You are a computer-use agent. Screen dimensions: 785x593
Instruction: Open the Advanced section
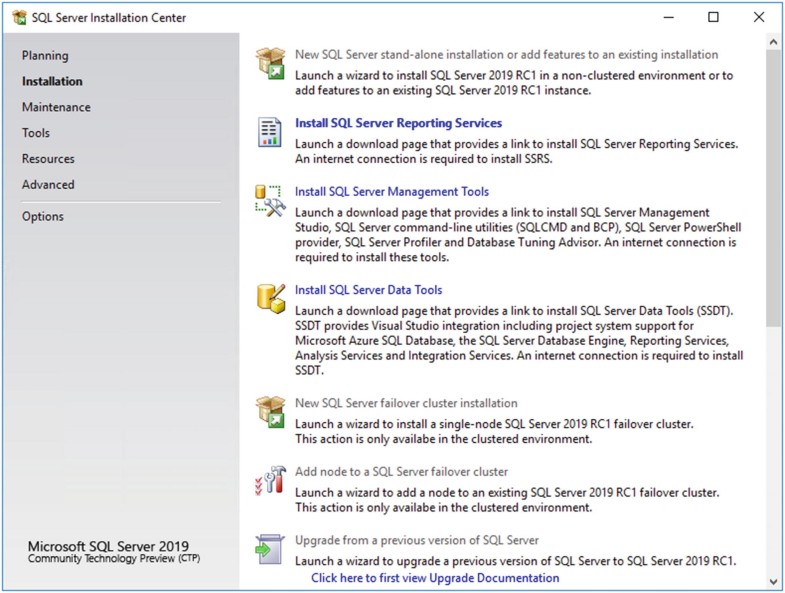click(x=48, y=185)
